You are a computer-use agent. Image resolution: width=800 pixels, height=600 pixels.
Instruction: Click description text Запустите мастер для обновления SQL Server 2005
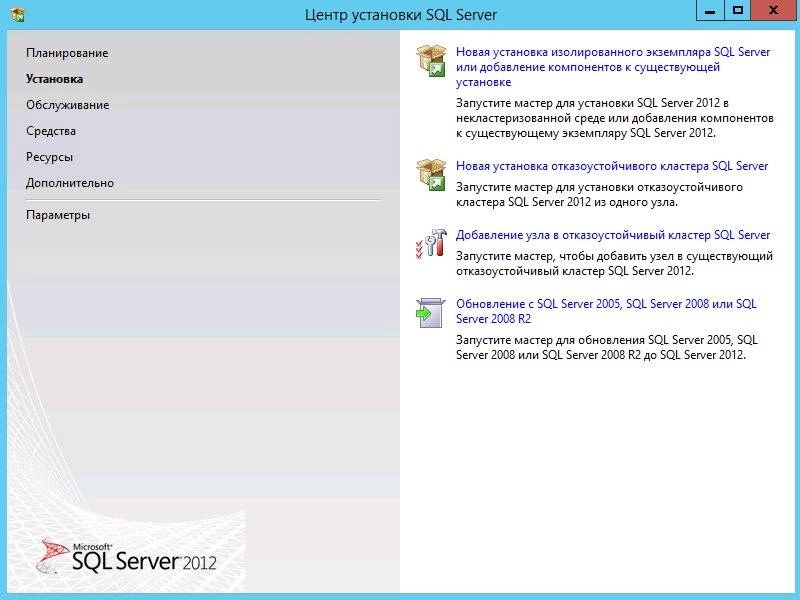click(607, 347)
